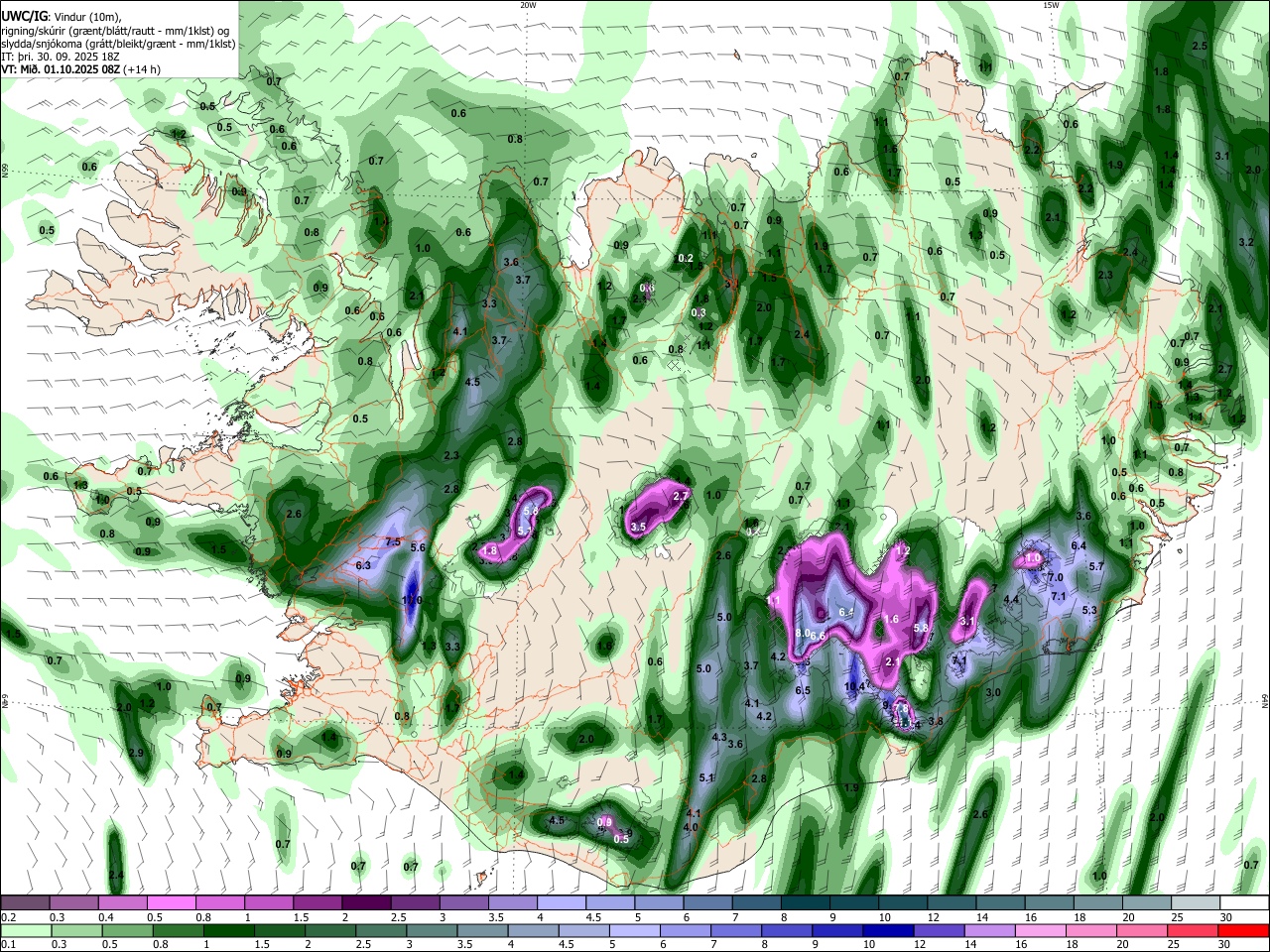This screenshot has height=952, width=1270.
Task: Click the '4.4' value on the map
Action: 1011,600
